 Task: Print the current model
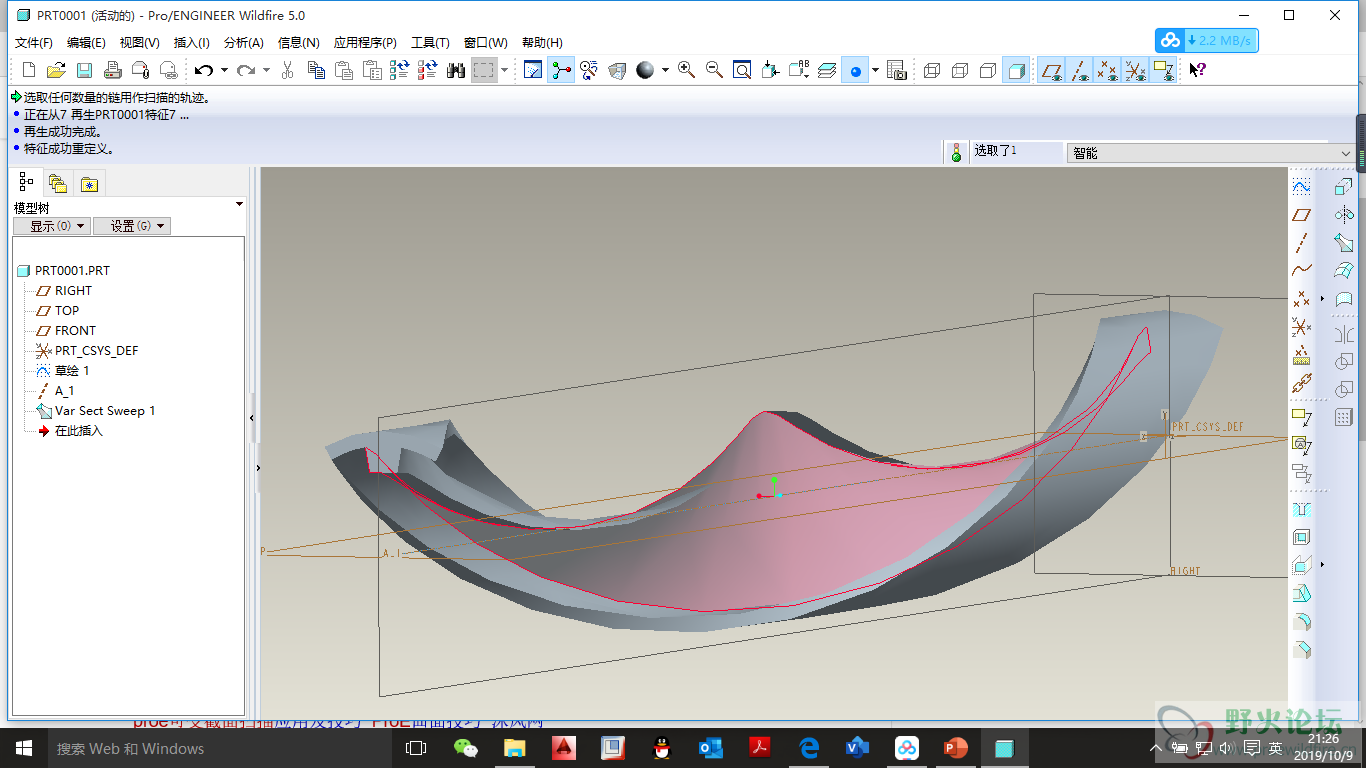(x=112, y=70)
